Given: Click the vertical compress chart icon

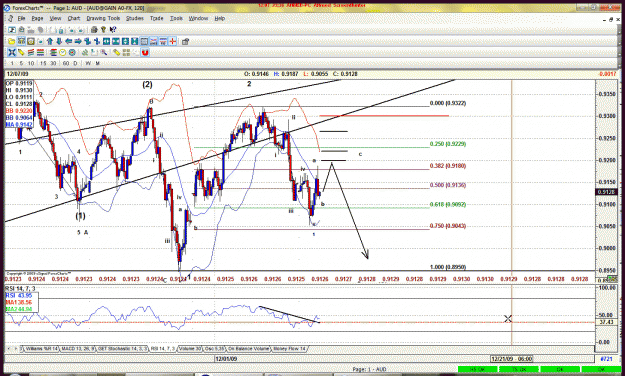Looking at the screenshot, I should tap(135, 41).
